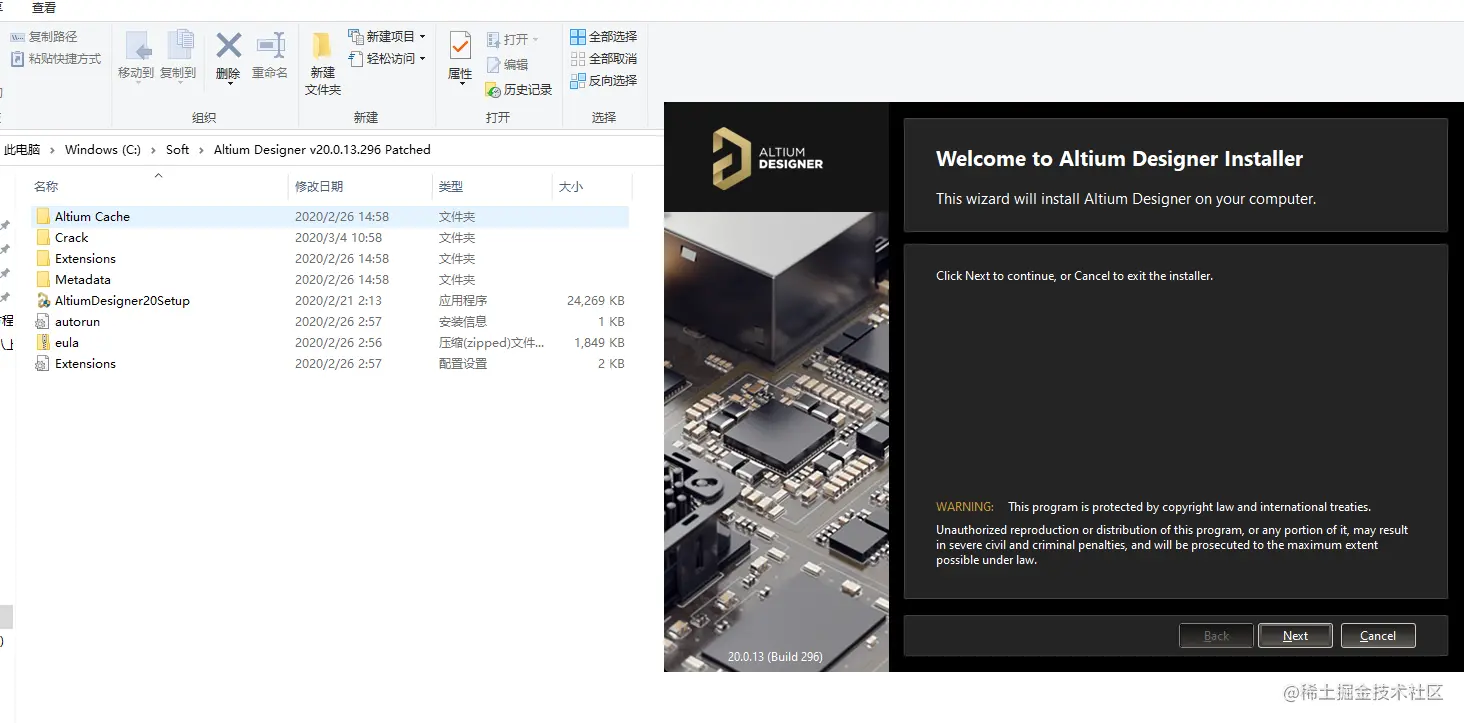The image size is (1464, 723).
Task: Expand the breadcrumb chevron after 此电脑
Action: coord(53,150)
